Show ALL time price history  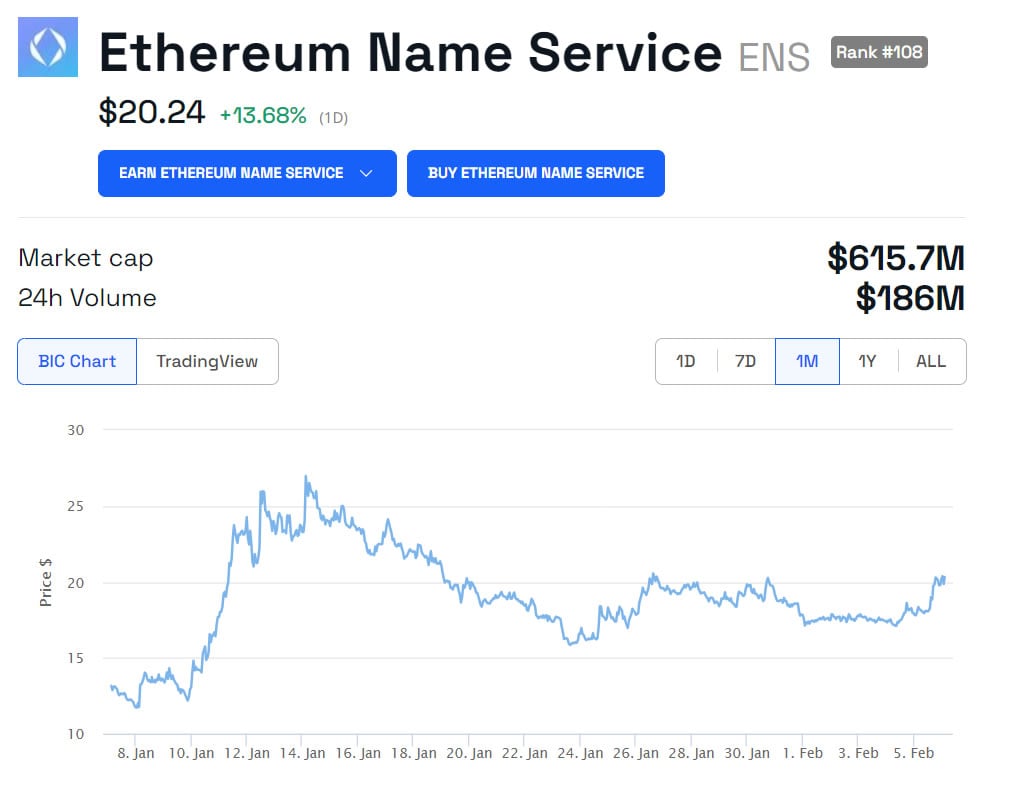(931, 361)
